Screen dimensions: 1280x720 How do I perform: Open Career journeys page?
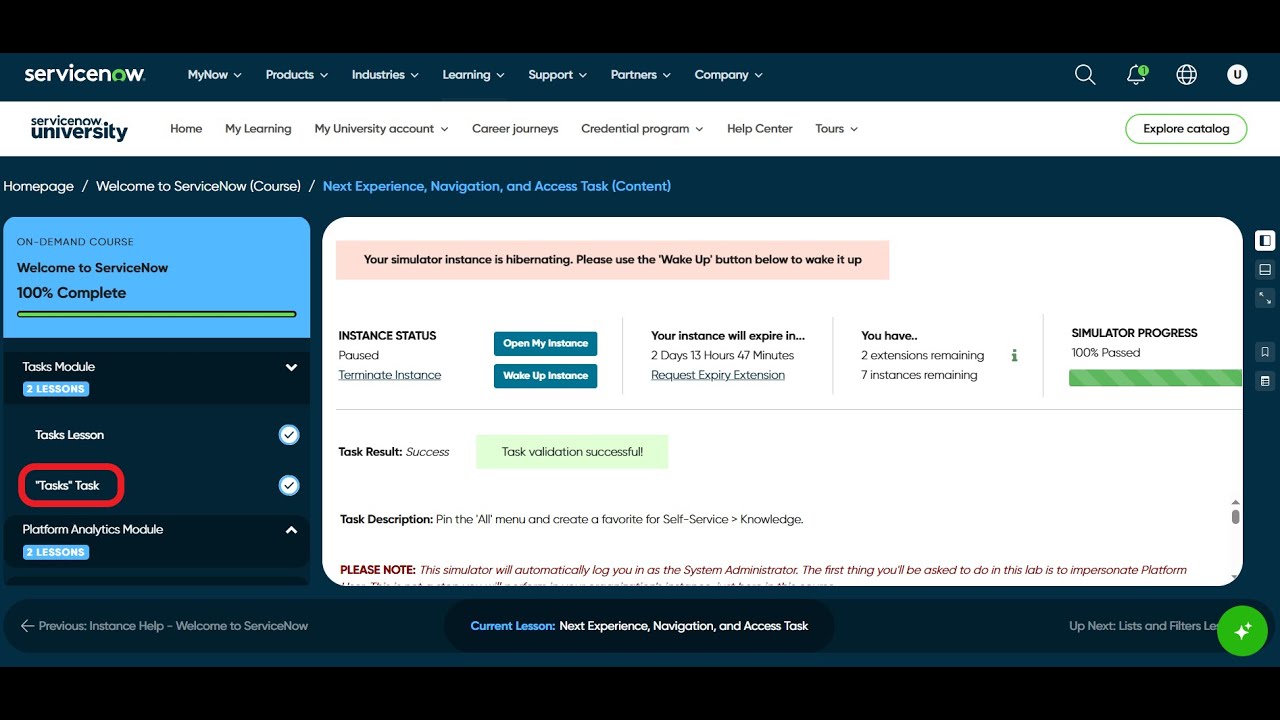click(515, 129)
